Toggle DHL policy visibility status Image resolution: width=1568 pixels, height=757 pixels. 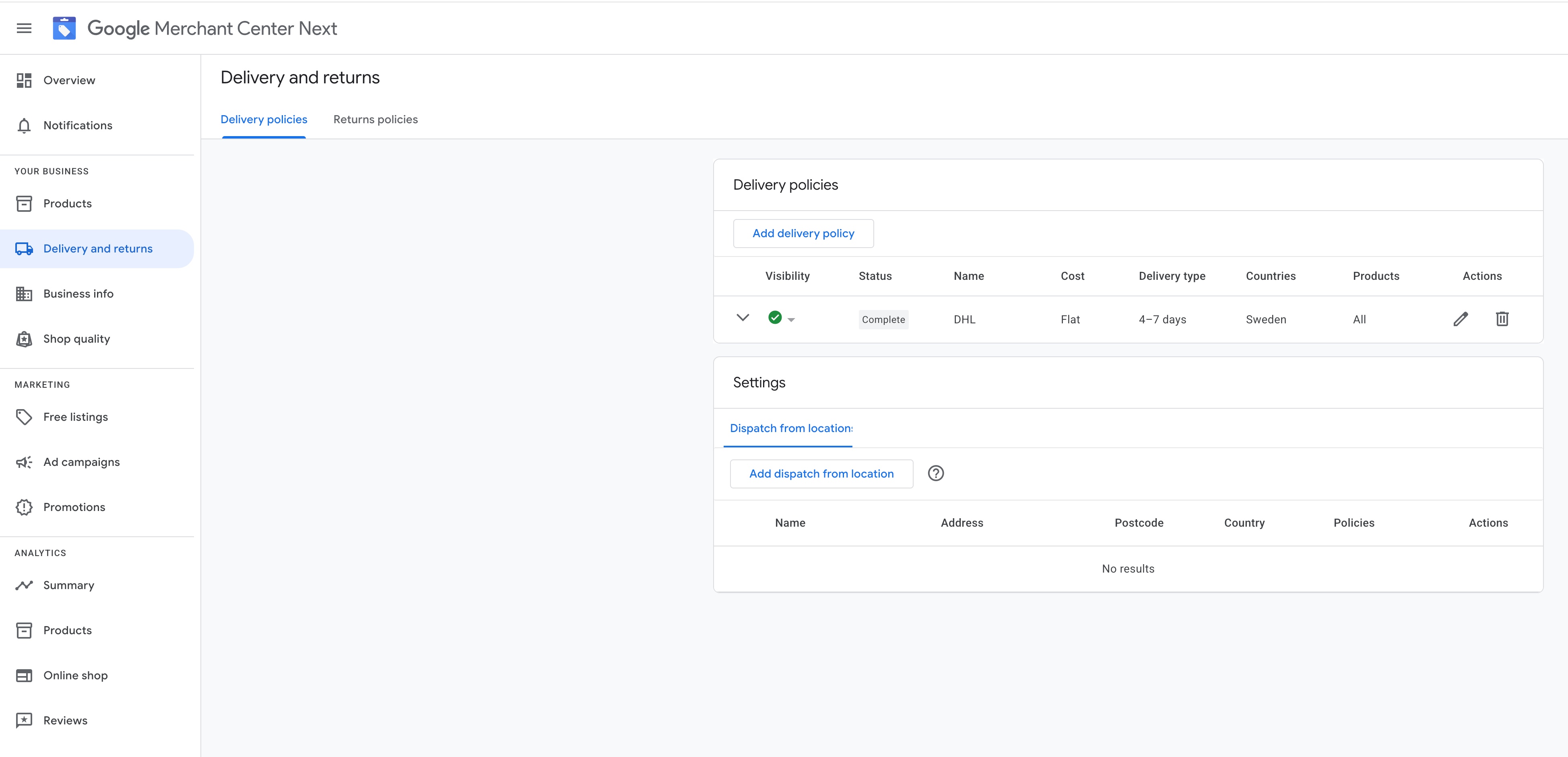point(775,318)
